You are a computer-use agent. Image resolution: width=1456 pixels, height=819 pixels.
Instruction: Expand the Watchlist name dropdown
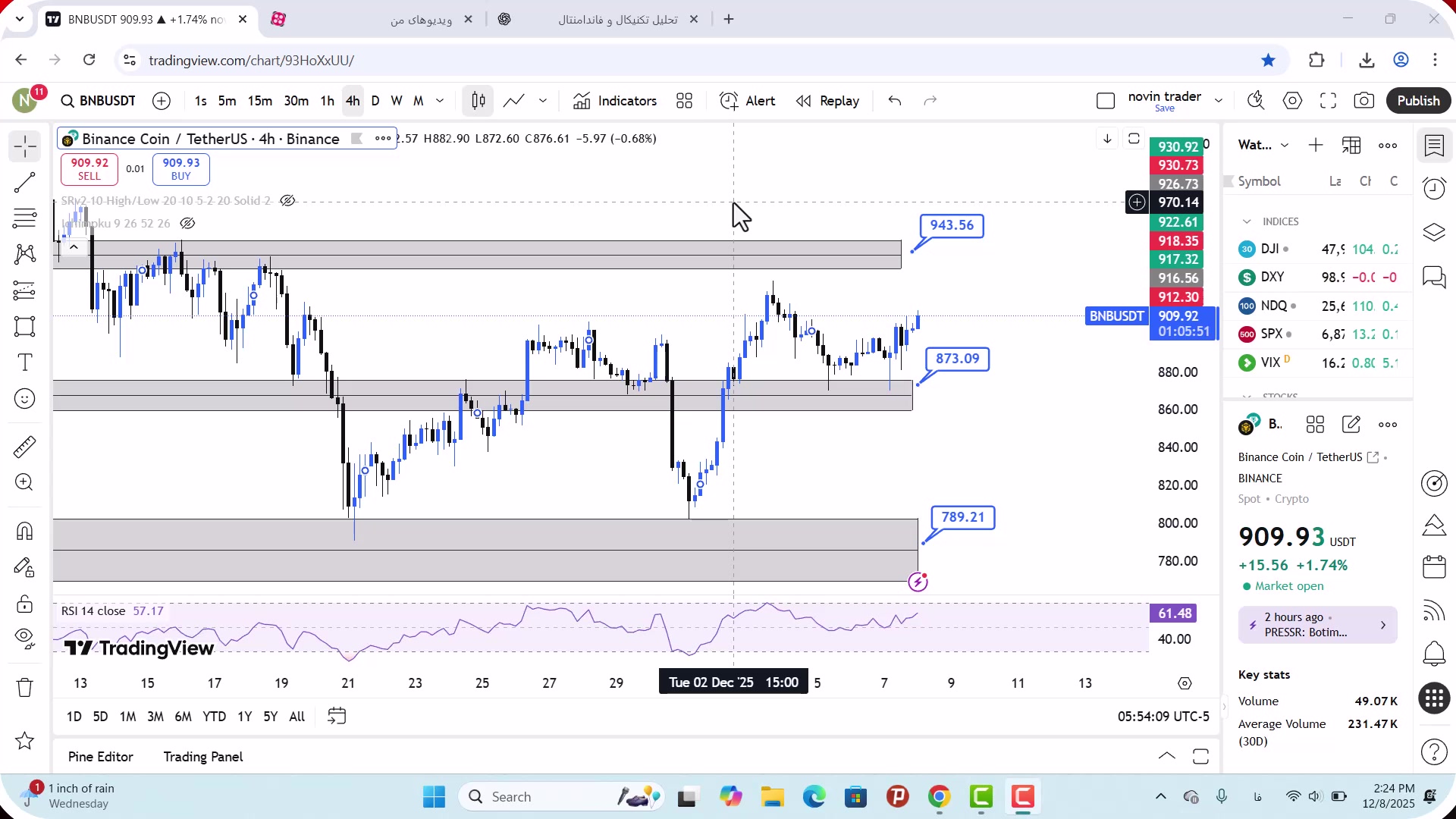click(x=1285, y=146)
